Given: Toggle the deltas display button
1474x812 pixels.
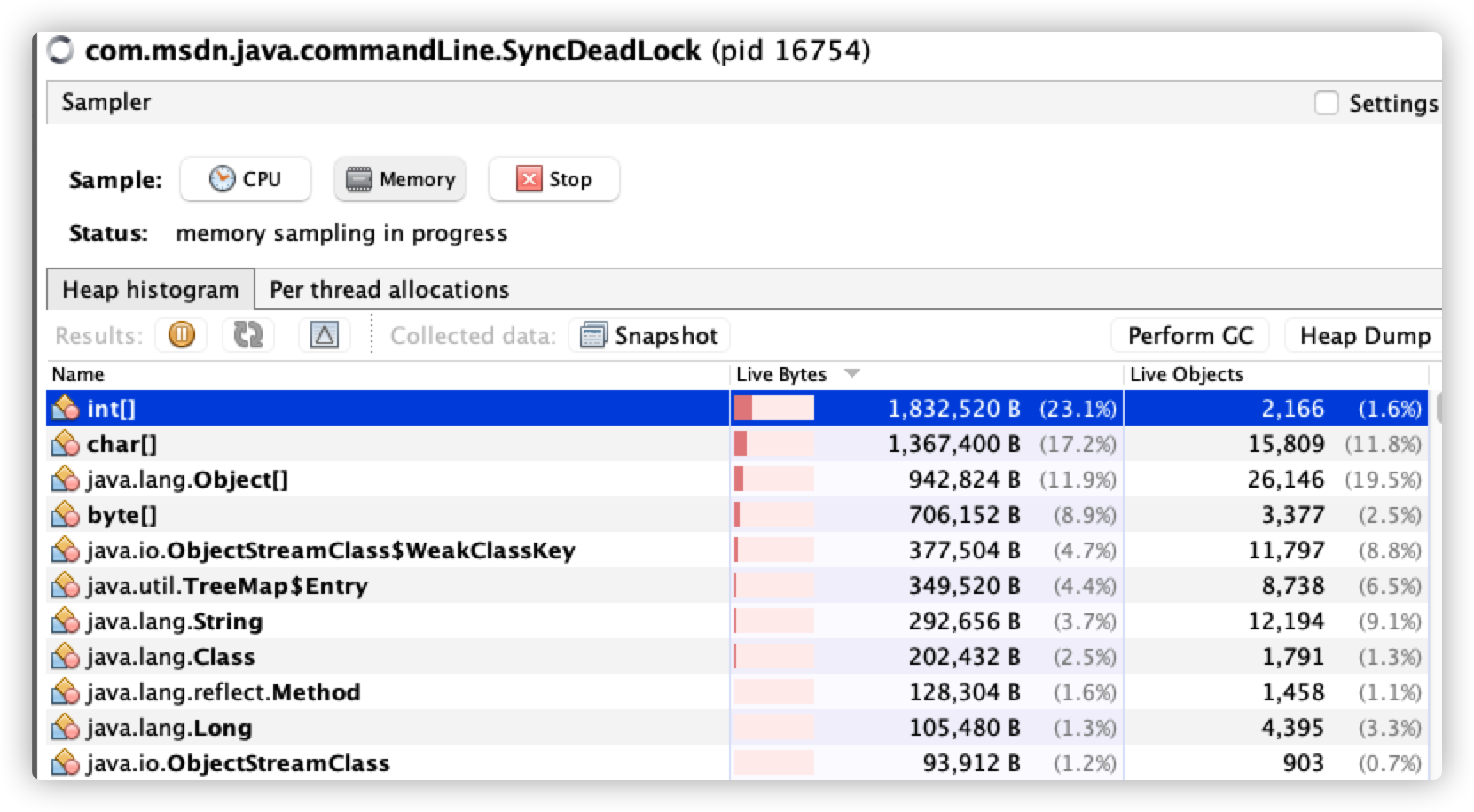Looking at the screenshot, I should point(325,335).
